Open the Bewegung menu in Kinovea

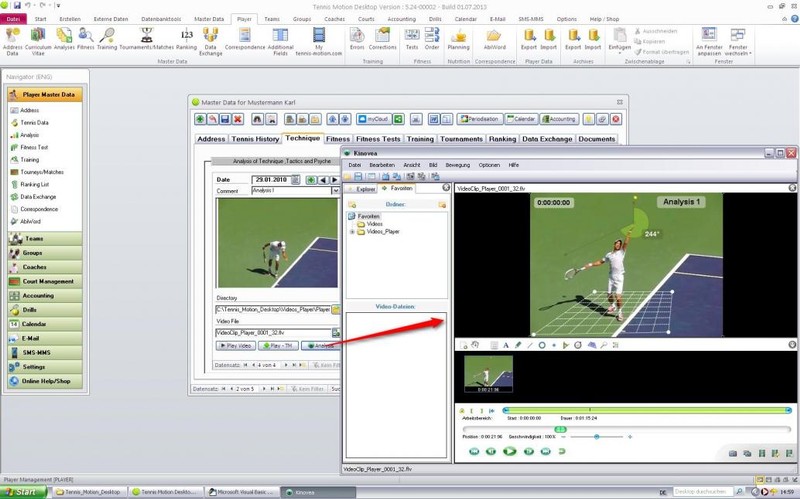(x=456, y=164)
